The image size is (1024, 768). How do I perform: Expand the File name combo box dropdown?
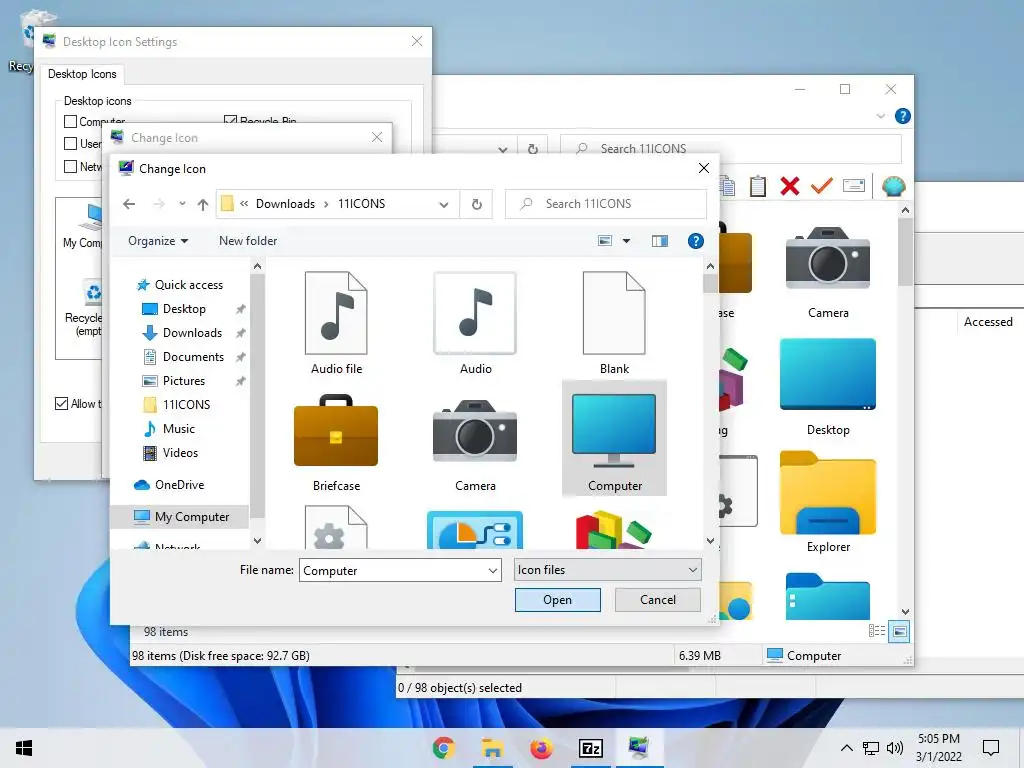point(492,571)
